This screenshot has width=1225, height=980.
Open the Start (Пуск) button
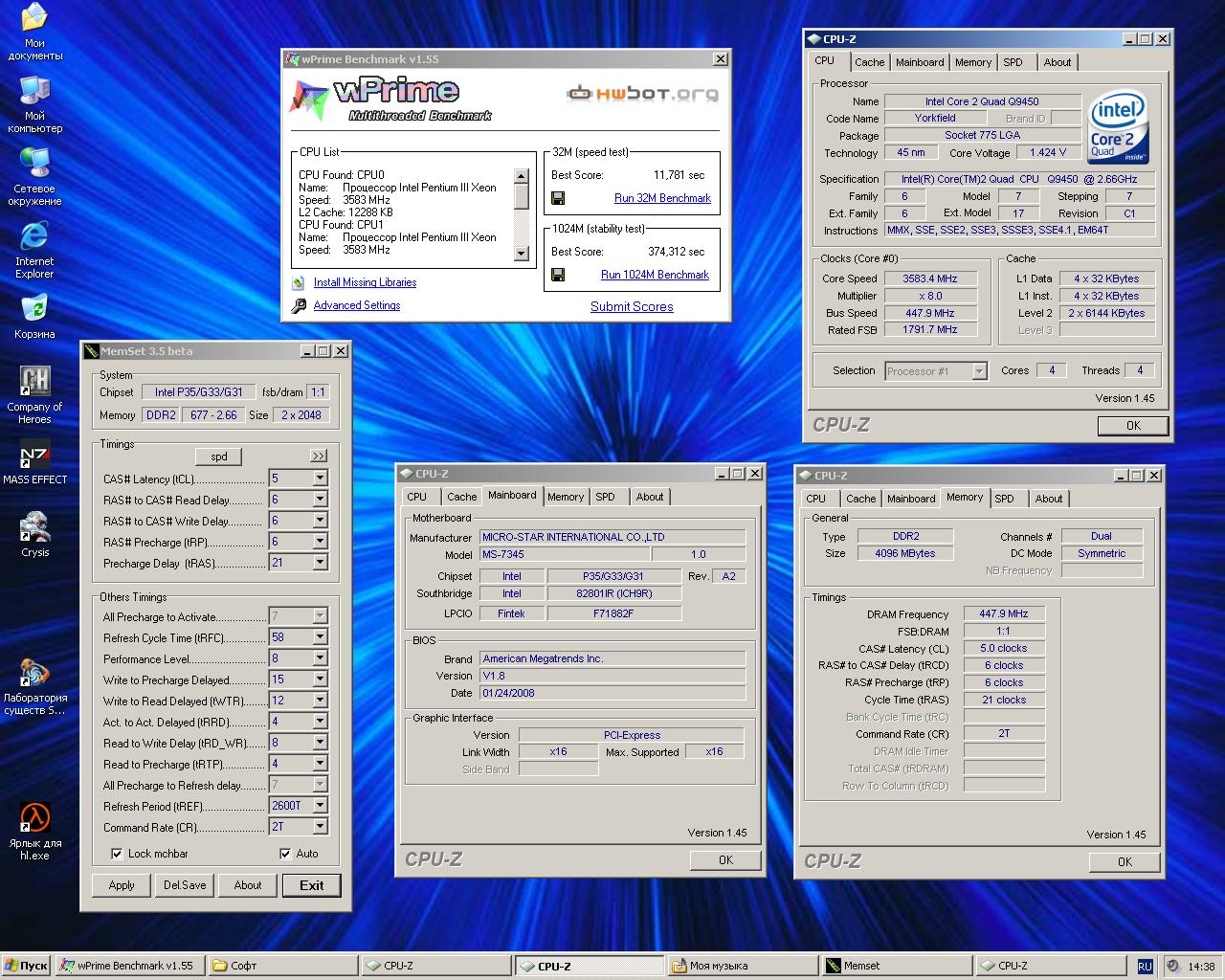click(27, 966)
